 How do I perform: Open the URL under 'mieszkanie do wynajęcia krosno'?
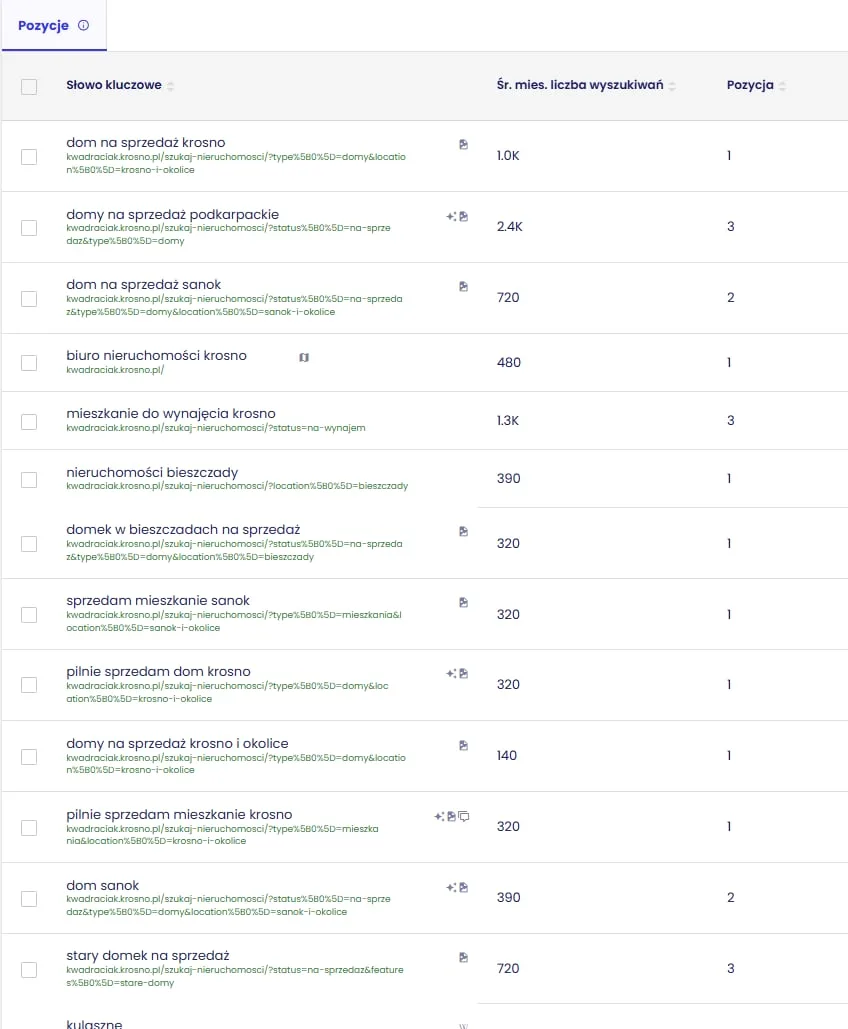point(215,428)
